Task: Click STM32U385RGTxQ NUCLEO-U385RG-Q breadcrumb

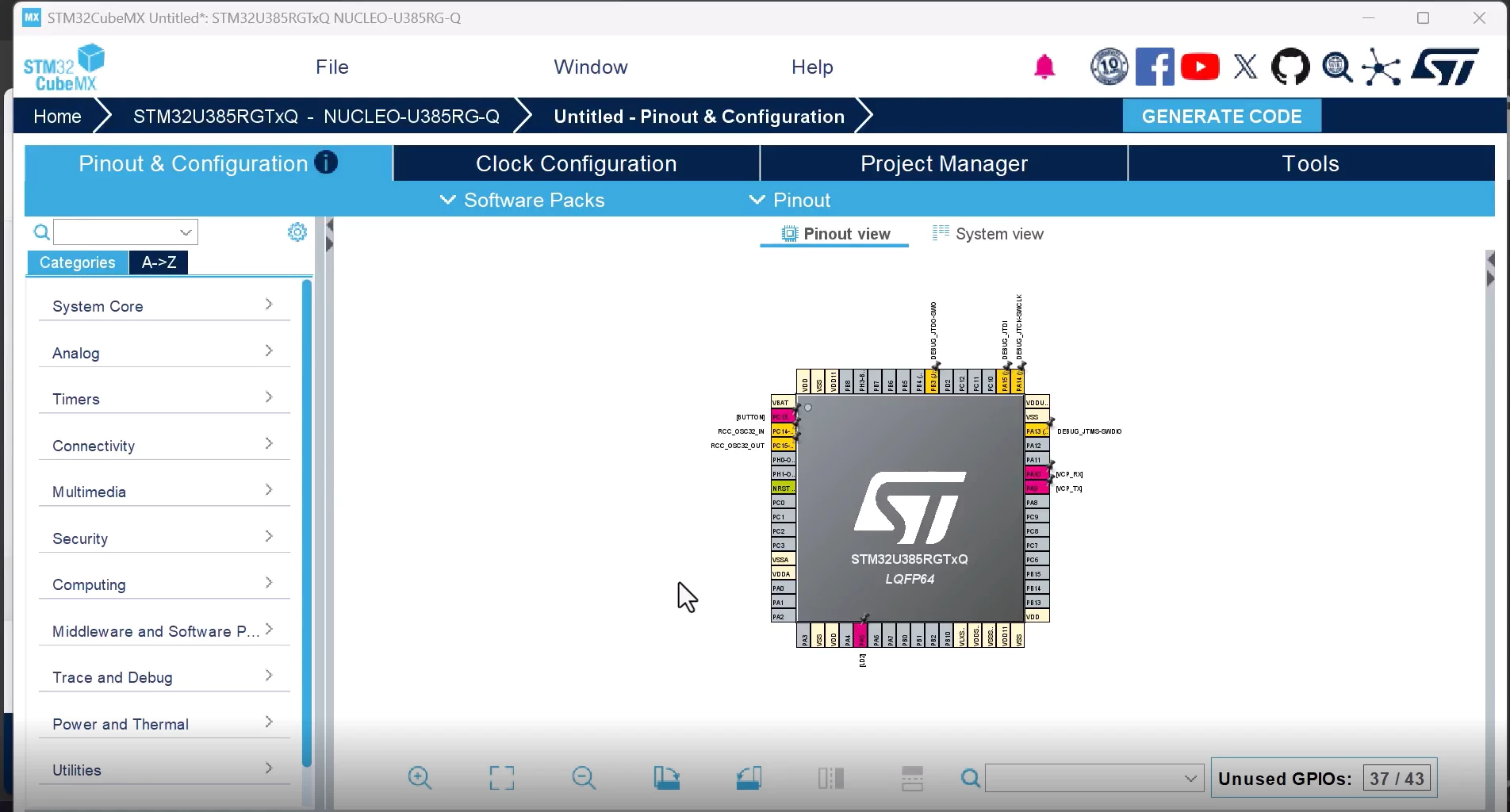Action: coord(316,117)
